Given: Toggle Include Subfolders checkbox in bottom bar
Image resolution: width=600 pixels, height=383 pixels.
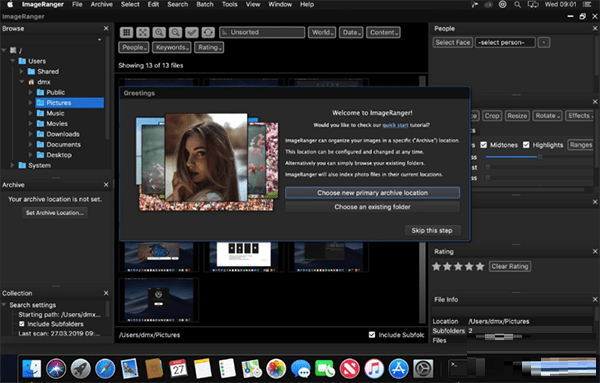Looking at the screenshot, I should pos(372,335).
